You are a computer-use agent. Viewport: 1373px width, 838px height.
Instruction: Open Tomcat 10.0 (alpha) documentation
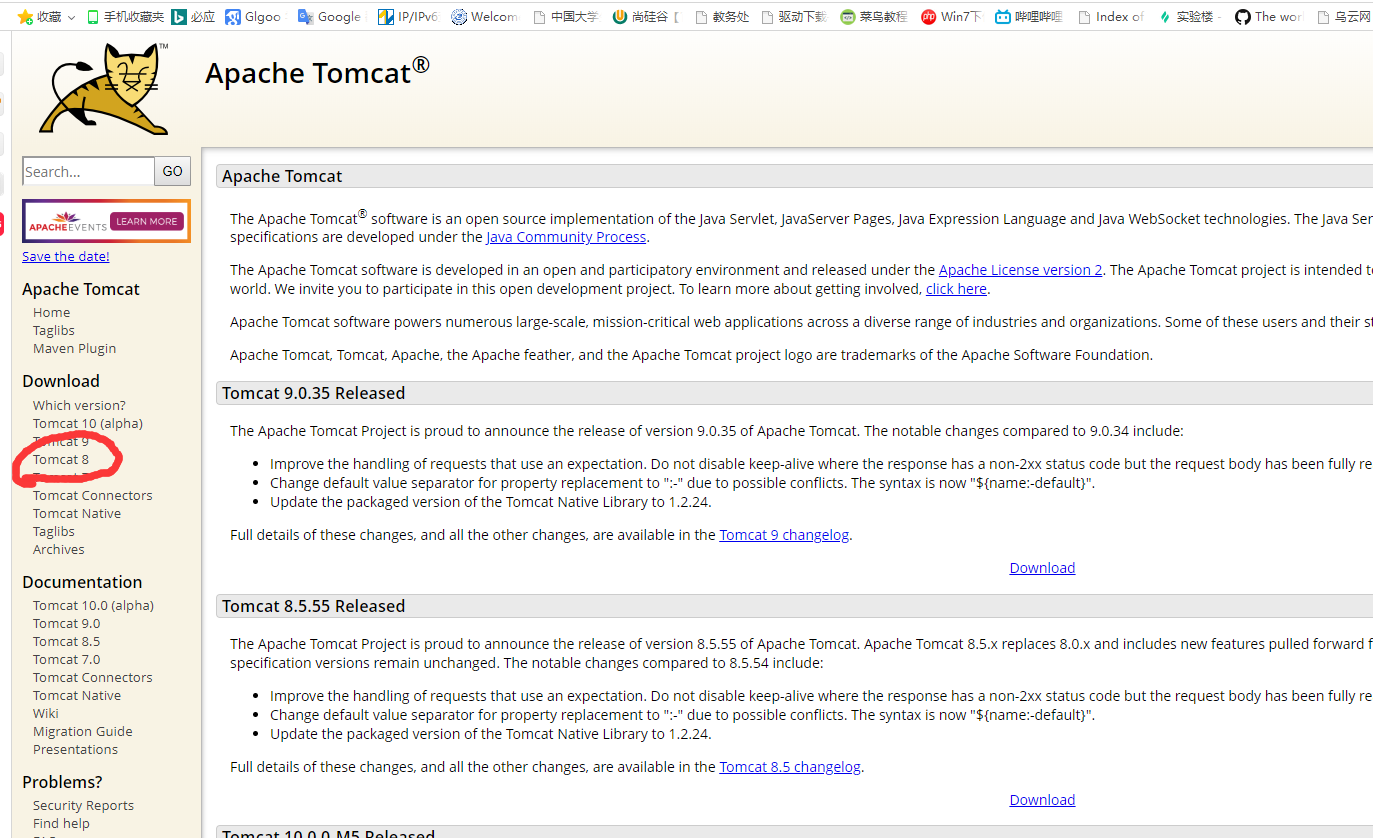click(x=94, y=605)
